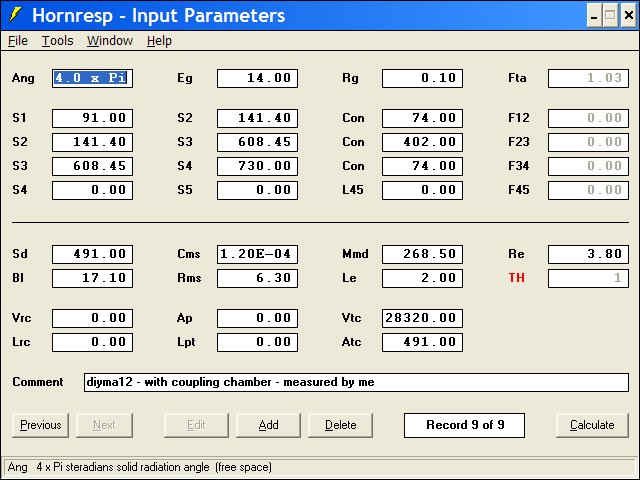The width and height of the screenshot is (640, 480).
Task: Select the Ang field showing 4.0 x Pi
Action: pyautogui.click(x=92, y=78)
